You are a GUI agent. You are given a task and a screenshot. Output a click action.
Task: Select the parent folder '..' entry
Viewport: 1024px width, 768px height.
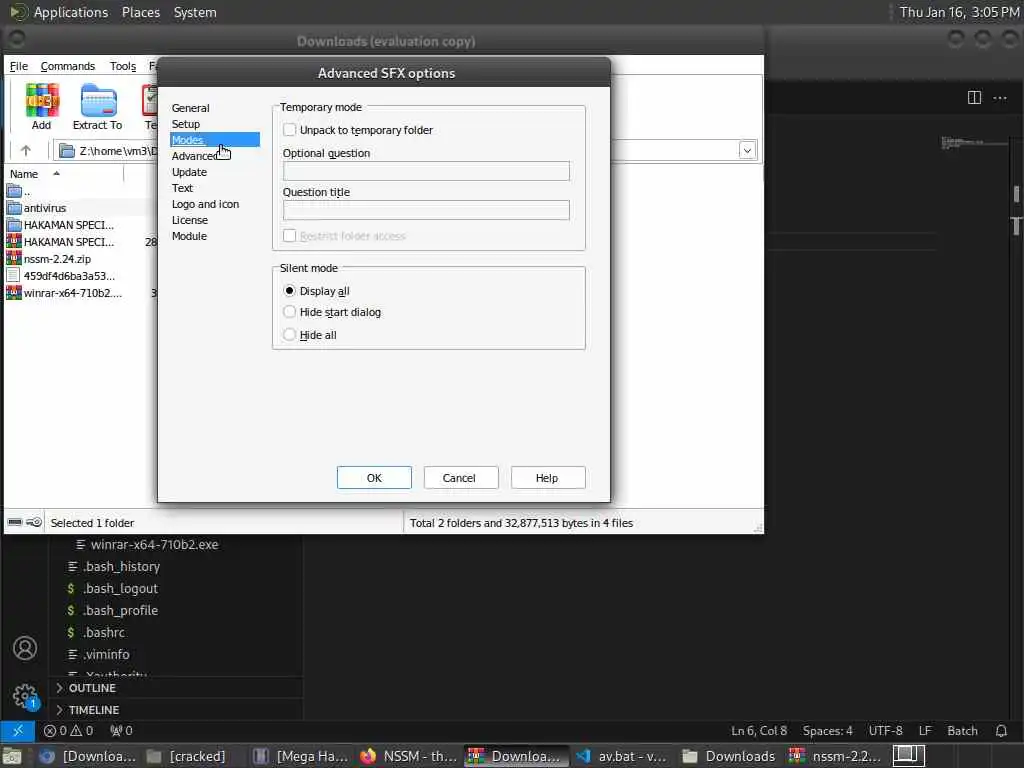[x=18, y=191]
